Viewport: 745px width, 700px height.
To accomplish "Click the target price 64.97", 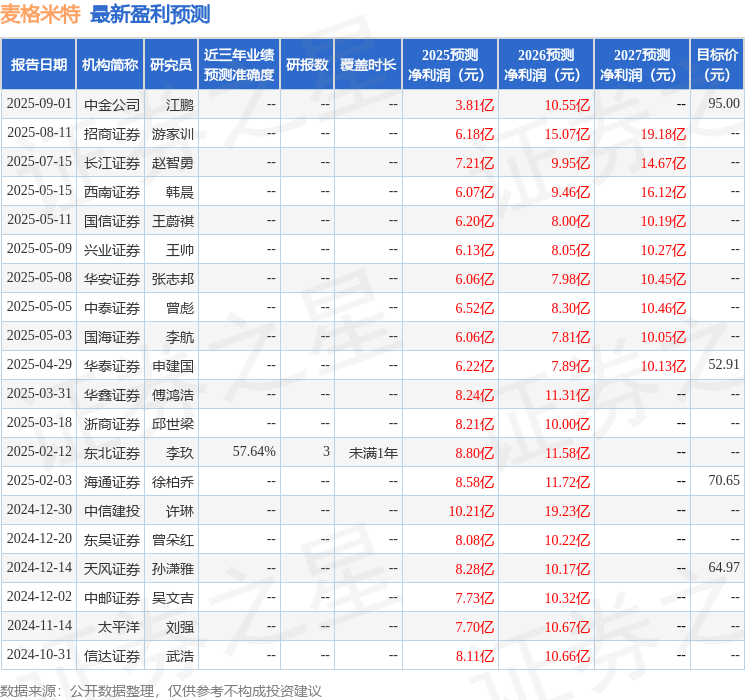I will click(x=724, y=567).
